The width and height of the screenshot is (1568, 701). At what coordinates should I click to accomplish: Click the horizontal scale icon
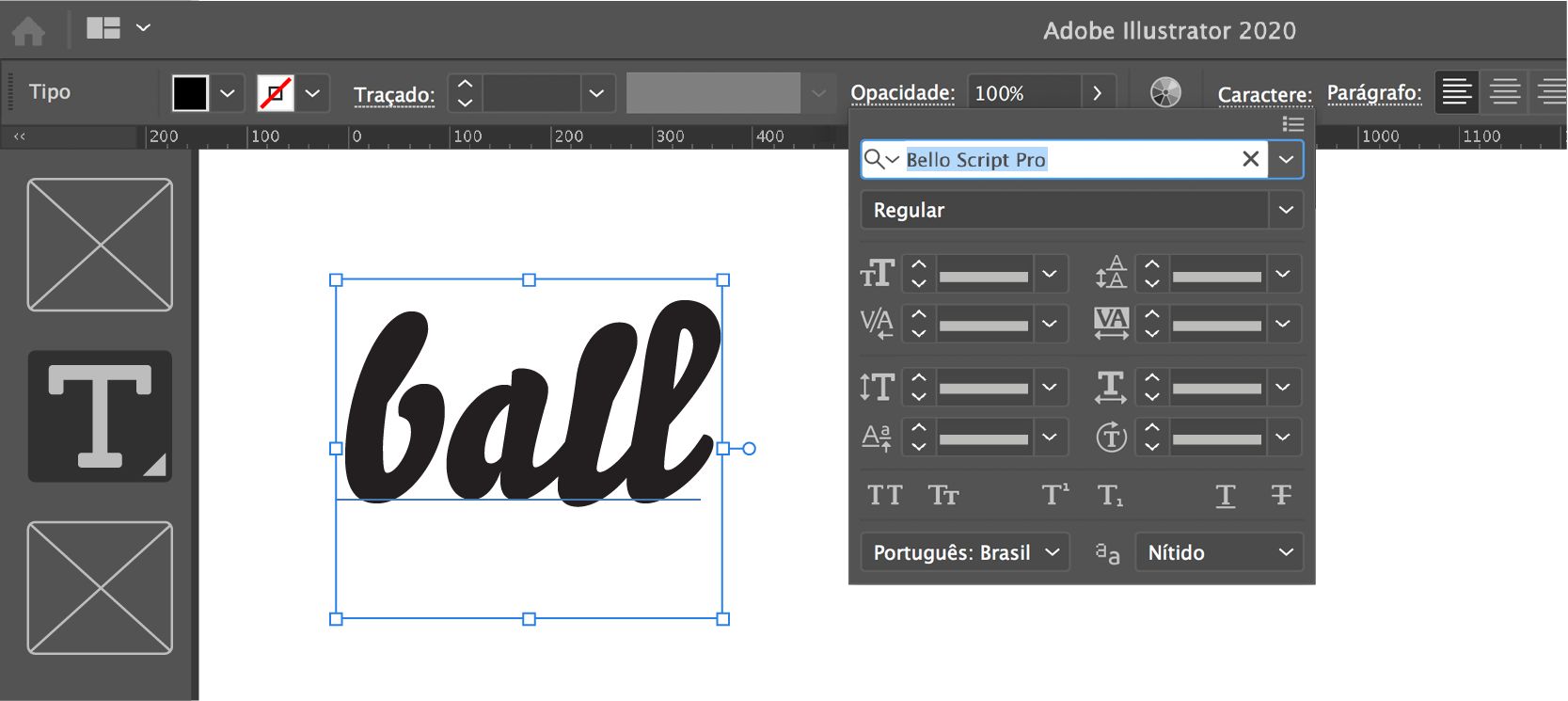pyautogui.click(x=1111, y=387)
